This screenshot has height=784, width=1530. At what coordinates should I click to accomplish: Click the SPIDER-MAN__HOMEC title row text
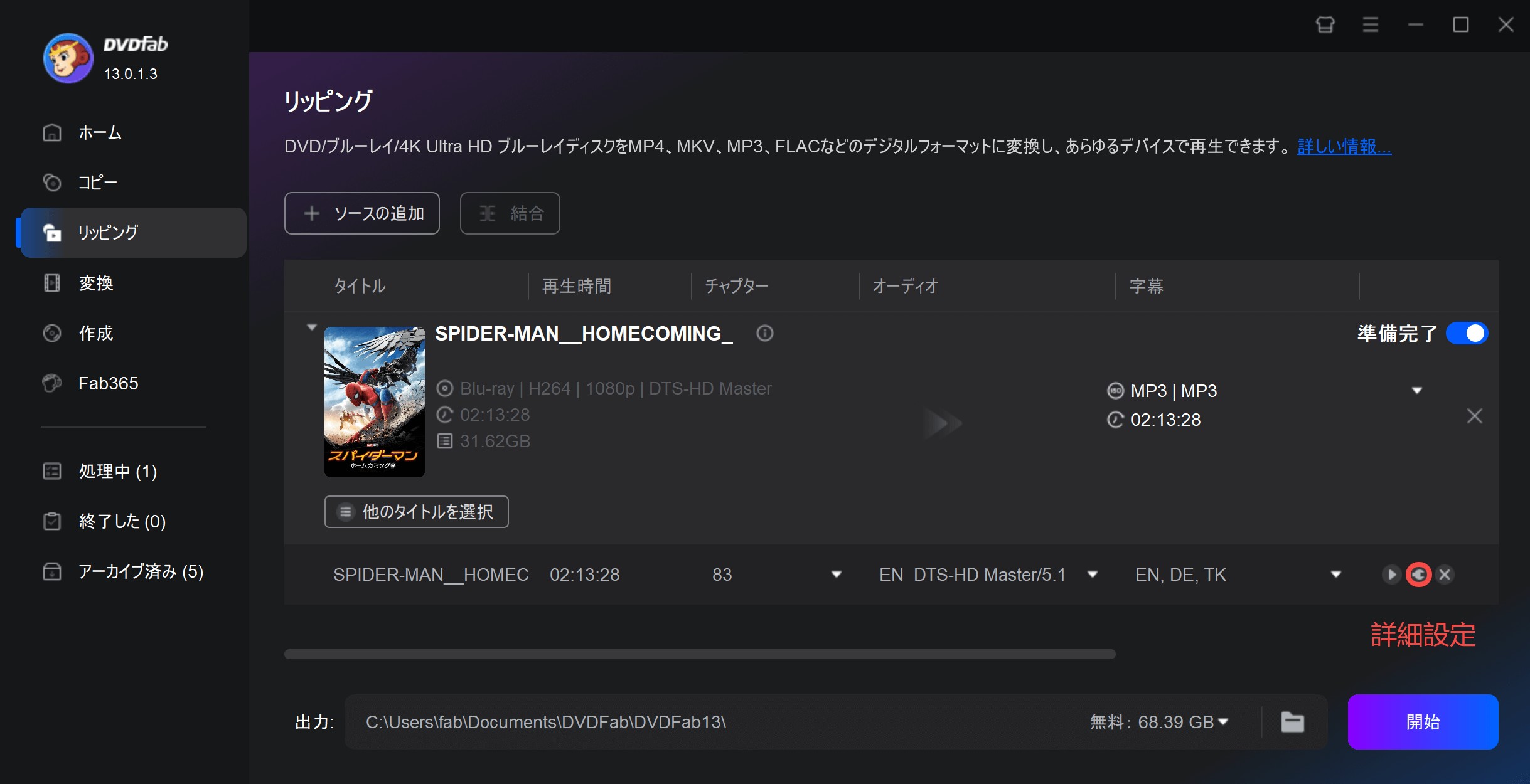click(x=431, y=575)
